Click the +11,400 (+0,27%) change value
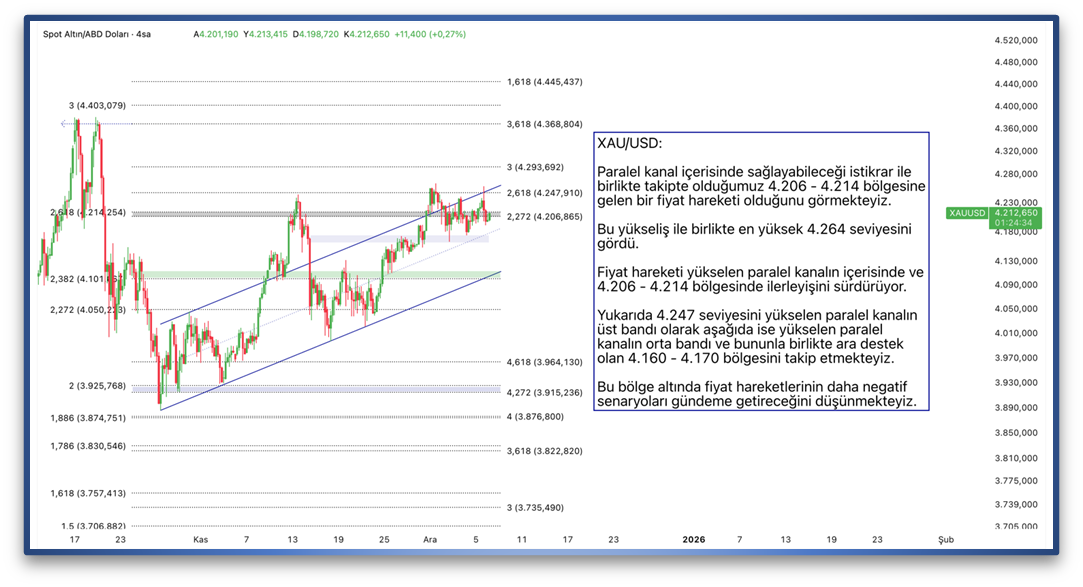Image resolution: width=1083 pixels, height=587 pixels. [430, 34]
